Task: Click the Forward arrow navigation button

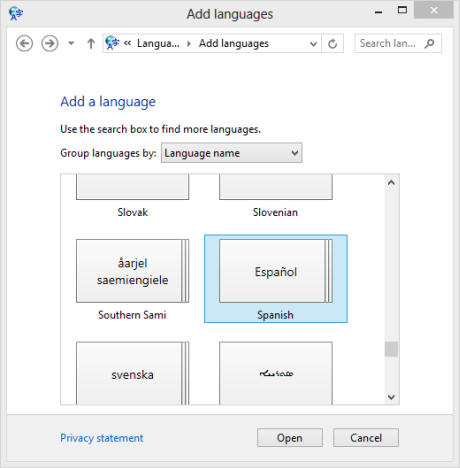Action: [50, 44]
